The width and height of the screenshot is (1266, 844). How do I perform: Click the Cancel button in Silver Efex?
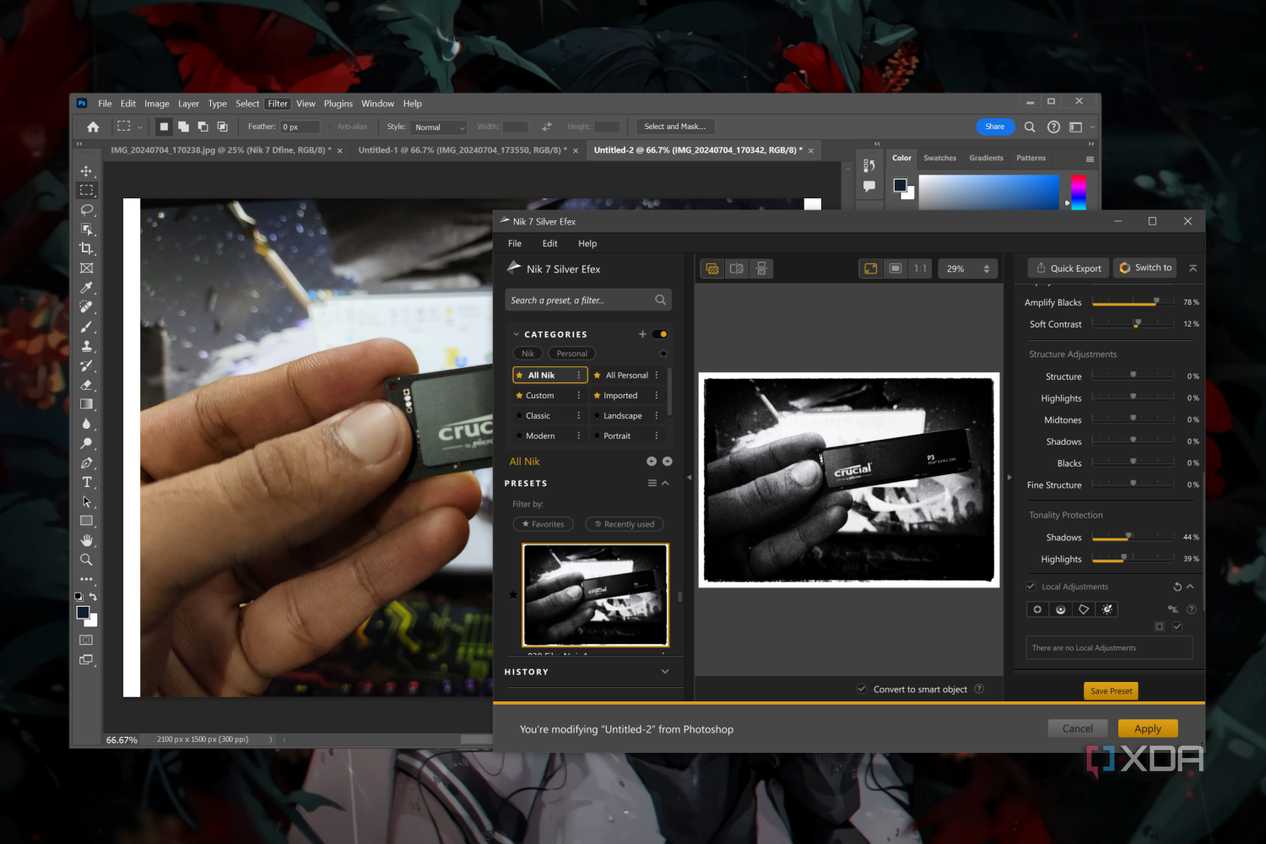pyautogui.click(x=1077, y=728)
